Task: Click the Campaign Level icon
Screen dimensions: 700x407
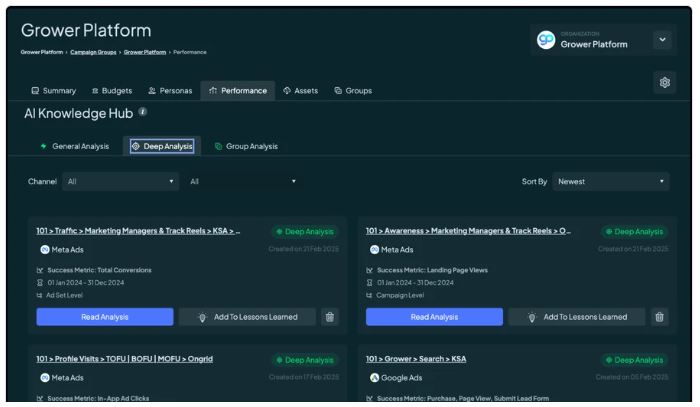Action: 369,295
